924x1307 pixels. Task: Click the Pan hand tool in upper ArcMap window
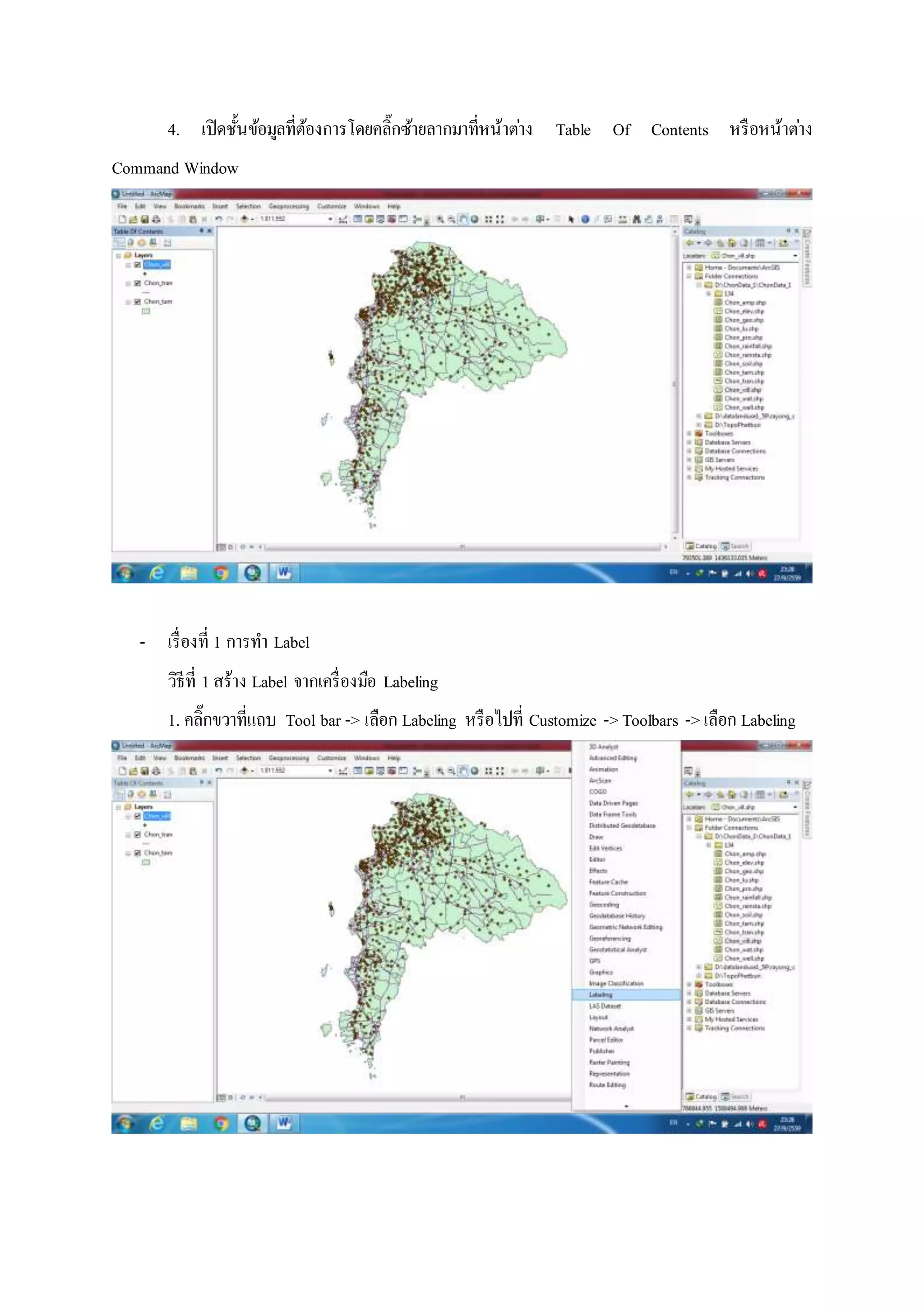pyautogui.click(x=463, y=219)
